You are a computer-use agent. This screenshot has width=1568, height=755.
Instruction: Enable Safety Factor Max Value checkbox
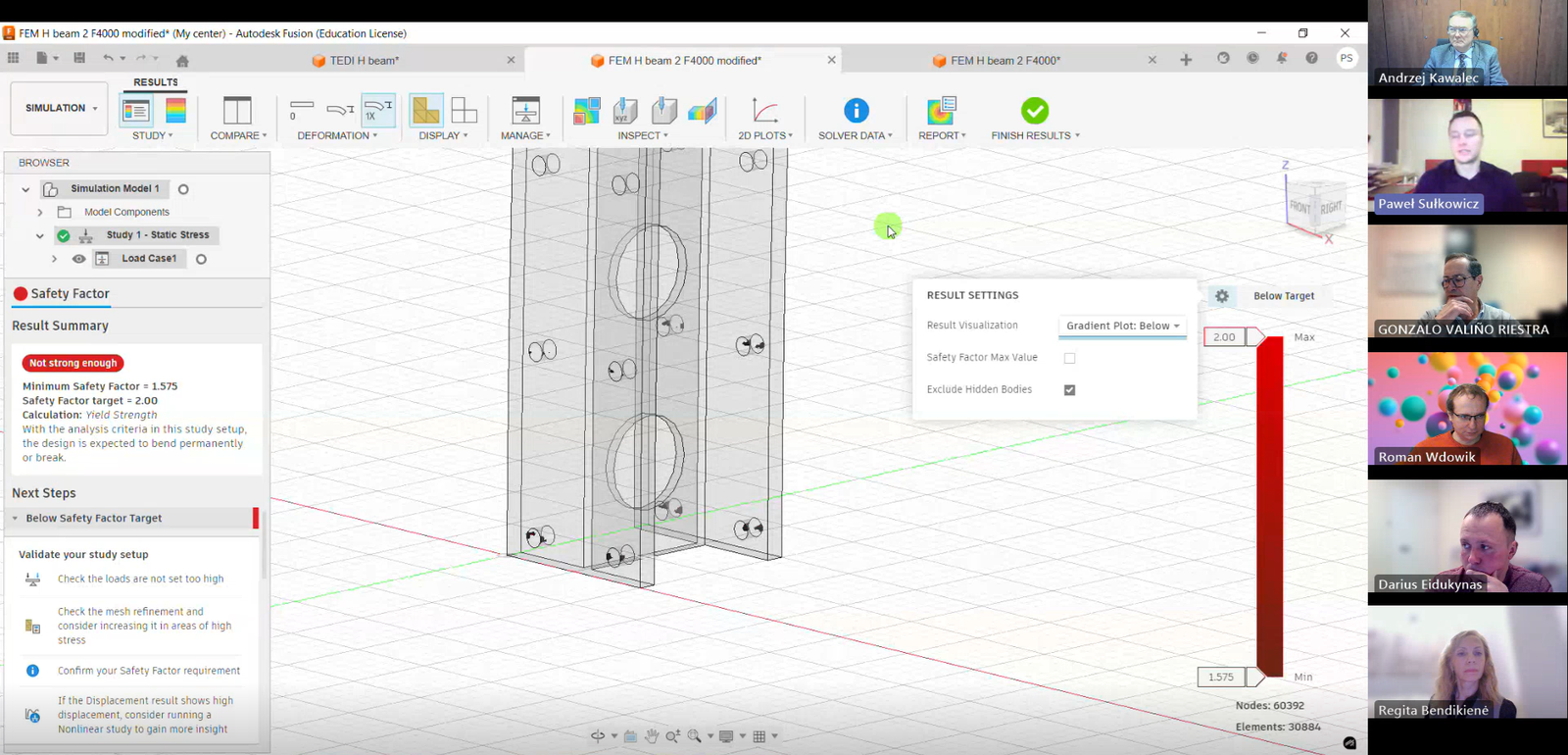(1069, 358)
